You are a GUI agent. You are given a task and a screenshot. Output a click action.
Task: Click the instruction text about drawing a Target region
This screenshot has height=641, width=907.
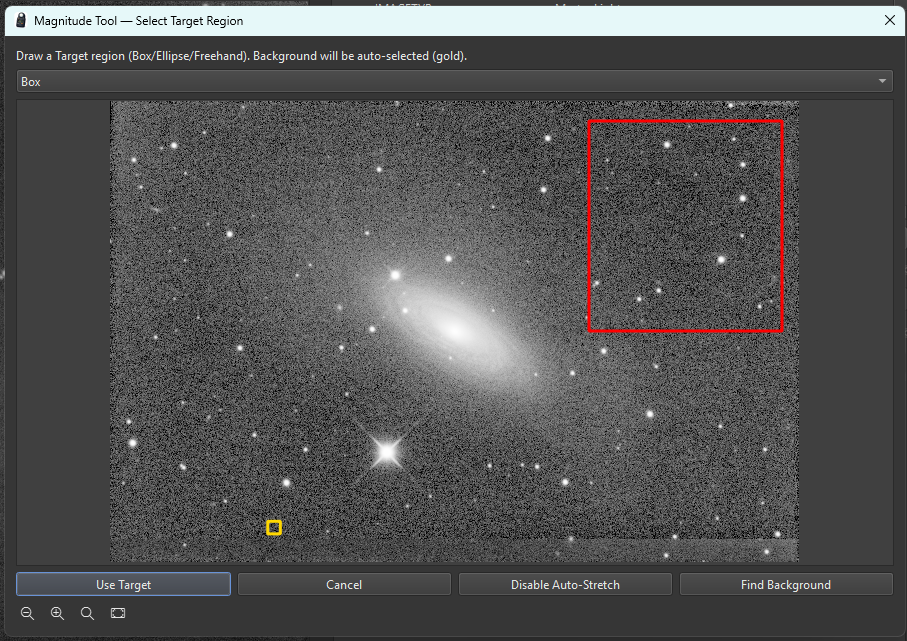(241, 56)
